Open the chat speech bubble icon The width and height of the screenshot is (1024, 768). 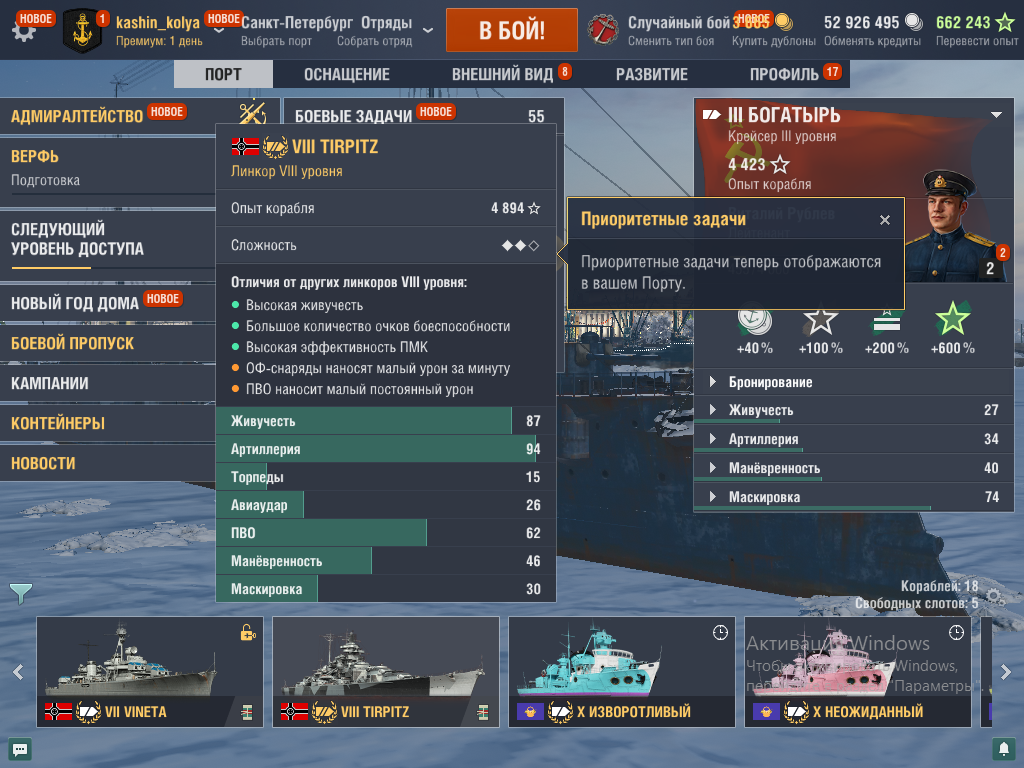coord(20,749)
